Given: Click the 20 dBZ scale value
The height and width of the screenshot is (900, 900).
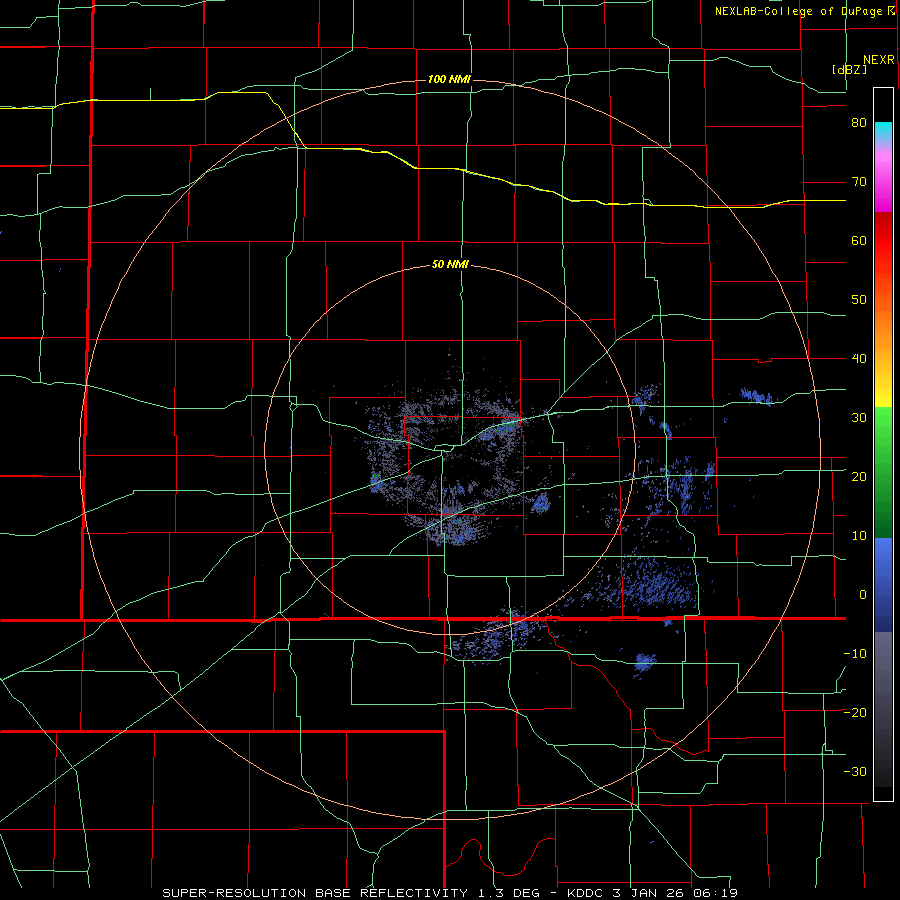Looking at the screenshot, I should (x=859, y=476).
